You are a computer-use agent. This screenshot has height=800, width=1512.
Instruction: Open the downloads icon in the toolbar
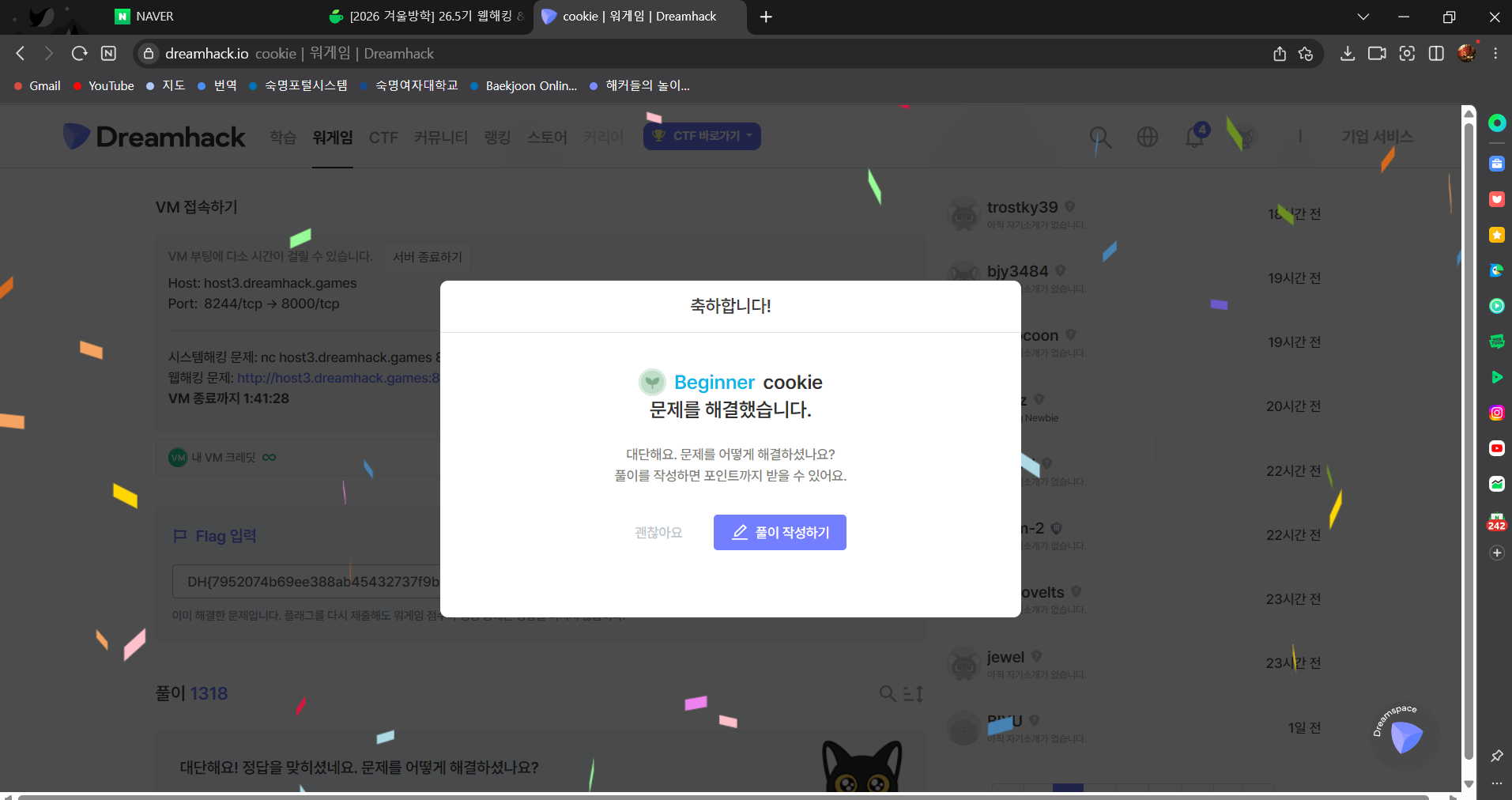coord(1348,53)
